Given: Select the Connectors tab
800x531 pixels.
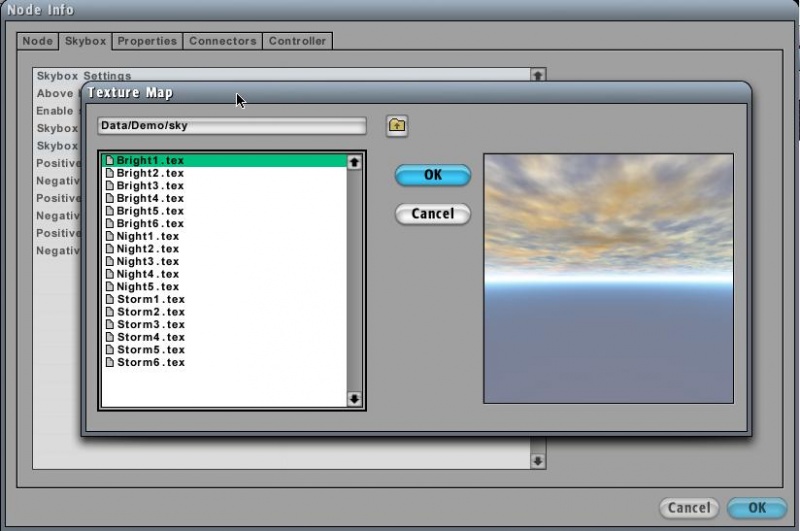Looking at the screenshot, I should point(222,41).
